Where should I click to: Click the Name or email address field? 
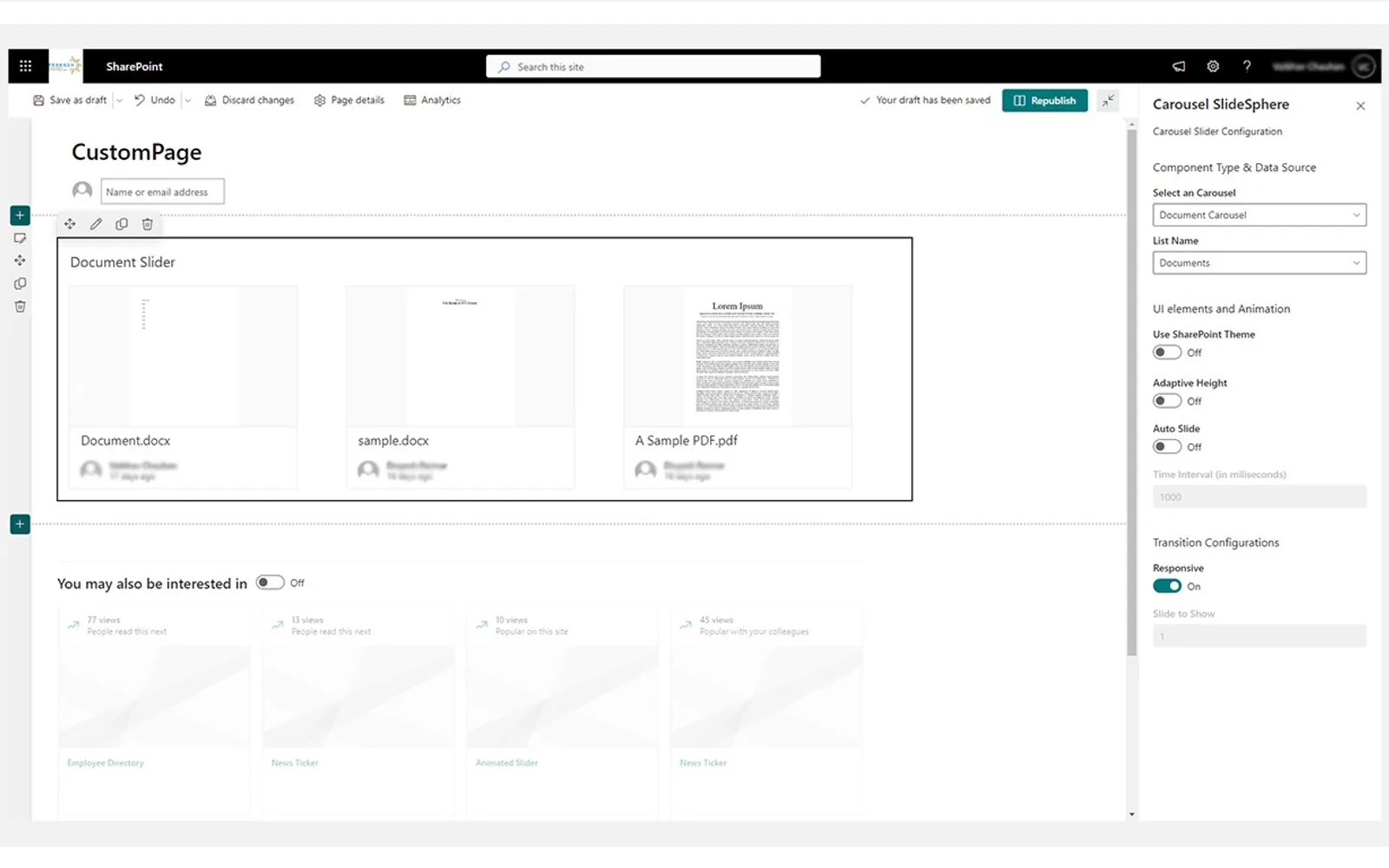(x=162, y=192)
